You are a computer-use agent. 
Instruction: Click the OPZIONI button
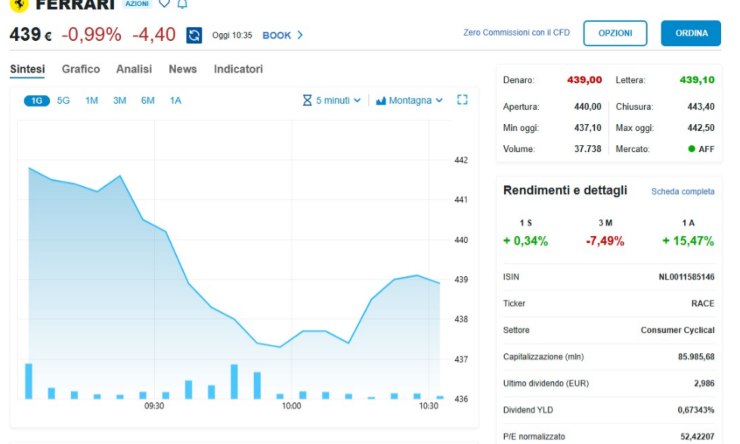[615, 33]
